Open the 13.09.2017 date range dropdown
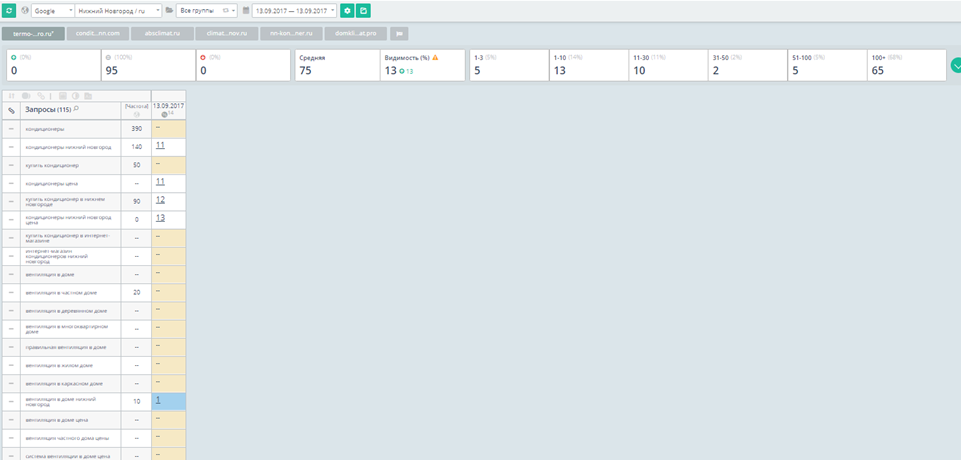 pos(294,10)
